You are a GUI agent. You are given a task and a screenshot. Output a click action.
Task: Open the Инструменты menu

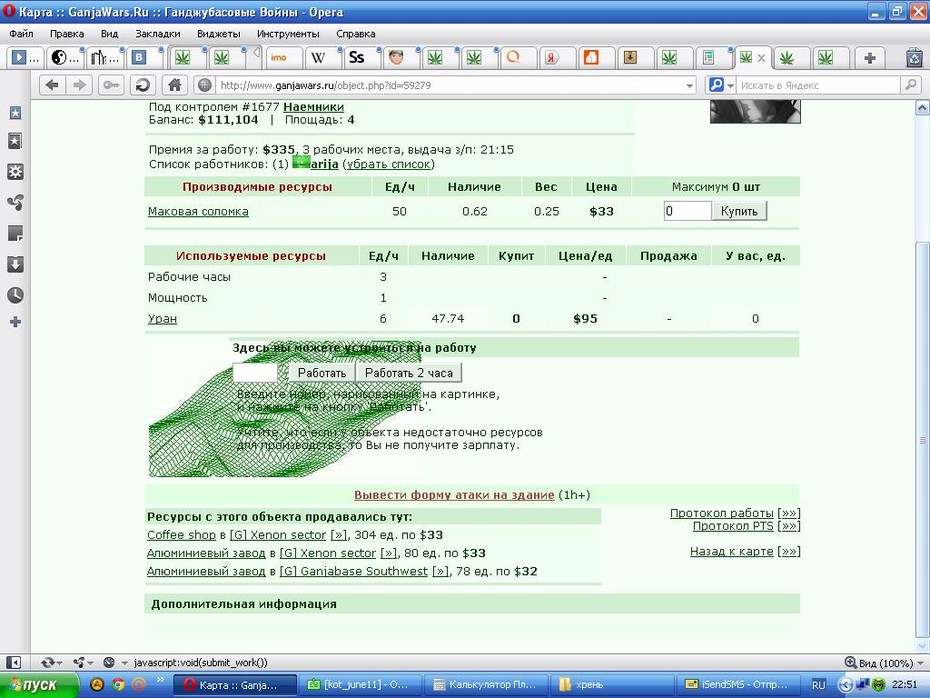click(288, 34)
